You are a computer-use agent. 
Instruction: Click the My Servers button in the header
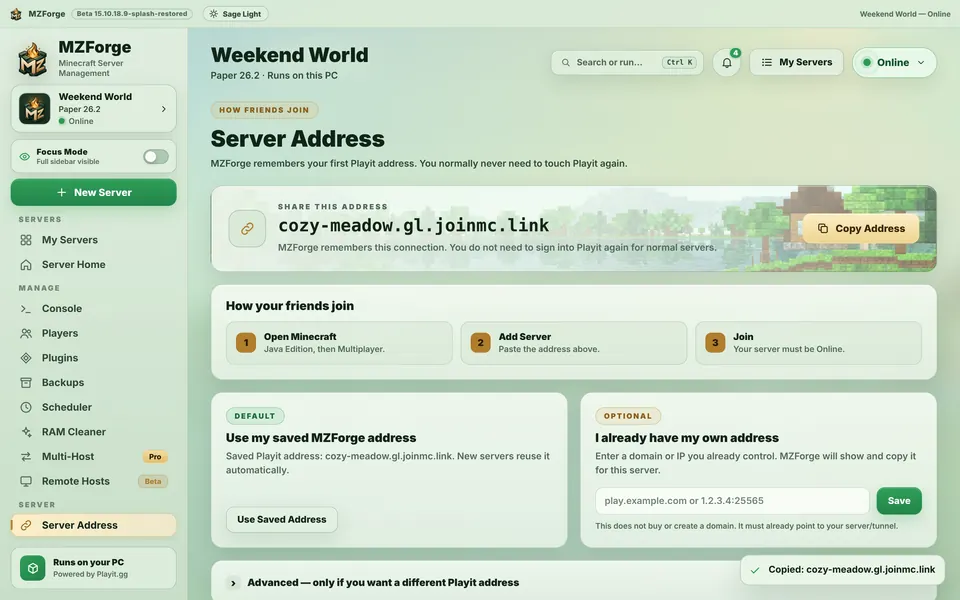(x=797, y=62)
